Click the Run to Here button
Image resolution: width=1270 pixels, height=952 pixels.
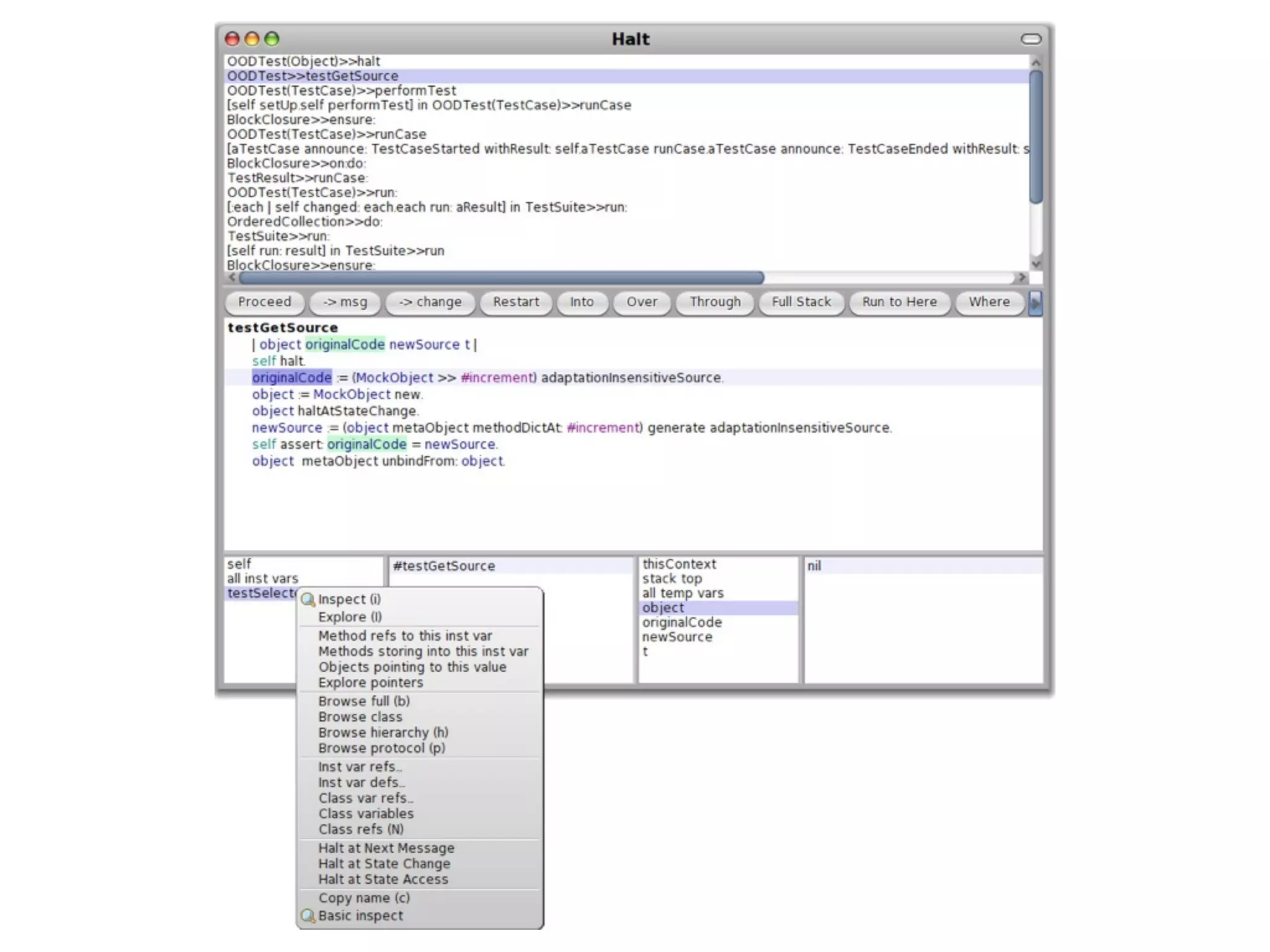[x=899, y=302]
